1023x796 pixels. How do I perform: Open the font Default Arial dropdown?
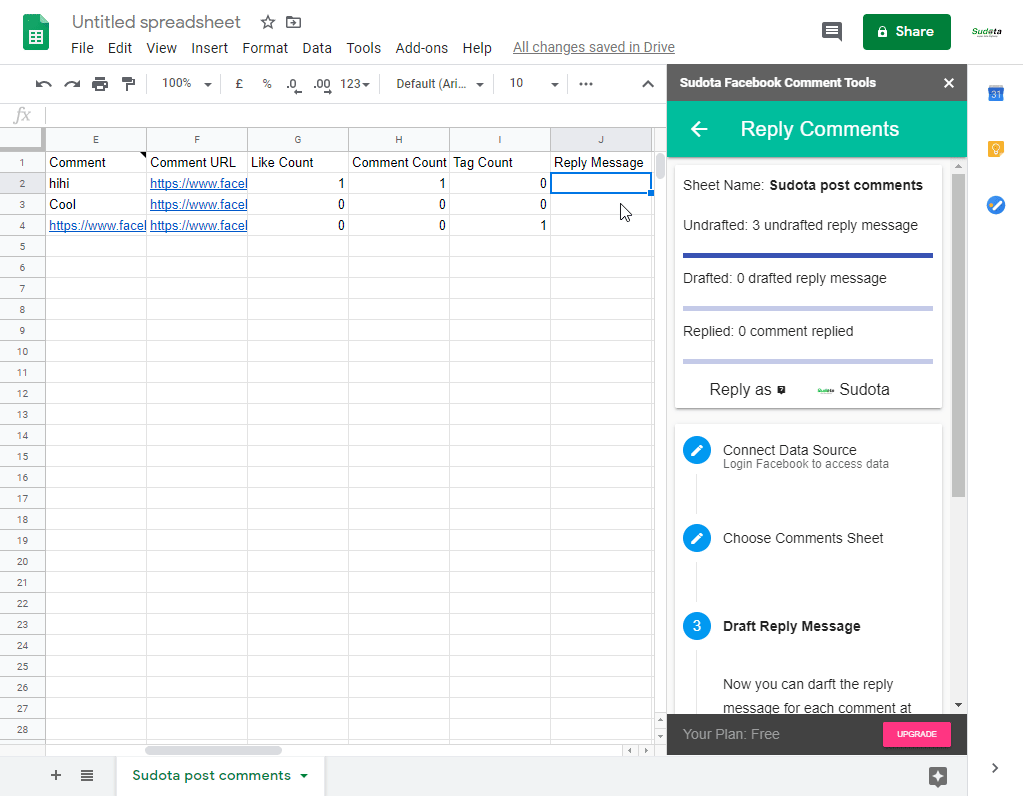pyautogui.click(x=440, y=84)
